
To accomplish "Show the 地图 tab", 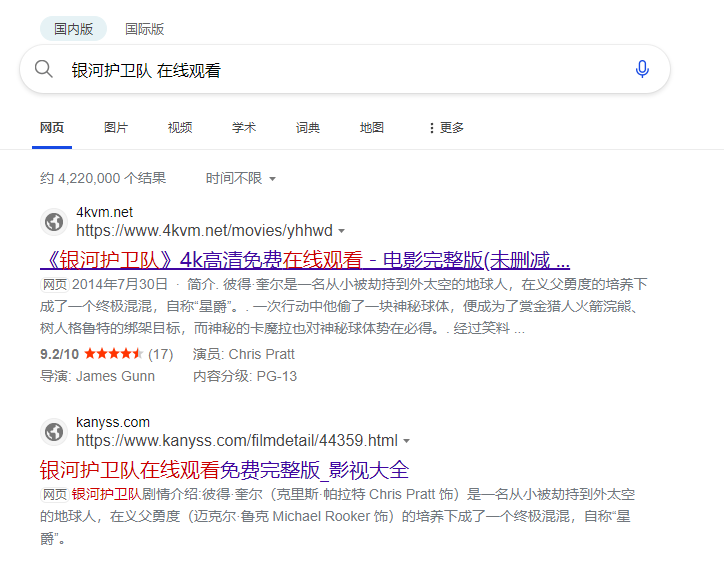I will pos(372,128).
